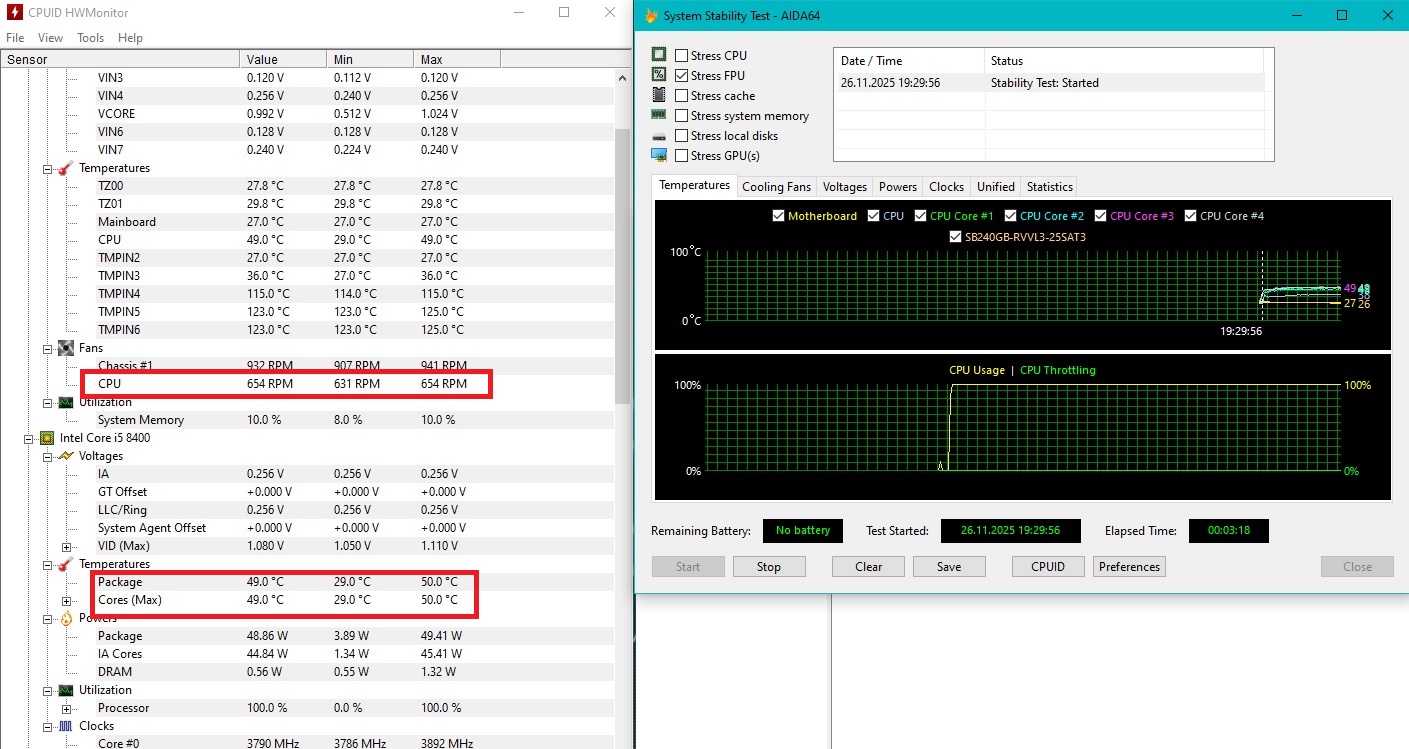The height and width of the screenshot is (749, 1409).
Task: Toggle the CPU Core #3 graph checkbox
Action: click(1101, 216)
